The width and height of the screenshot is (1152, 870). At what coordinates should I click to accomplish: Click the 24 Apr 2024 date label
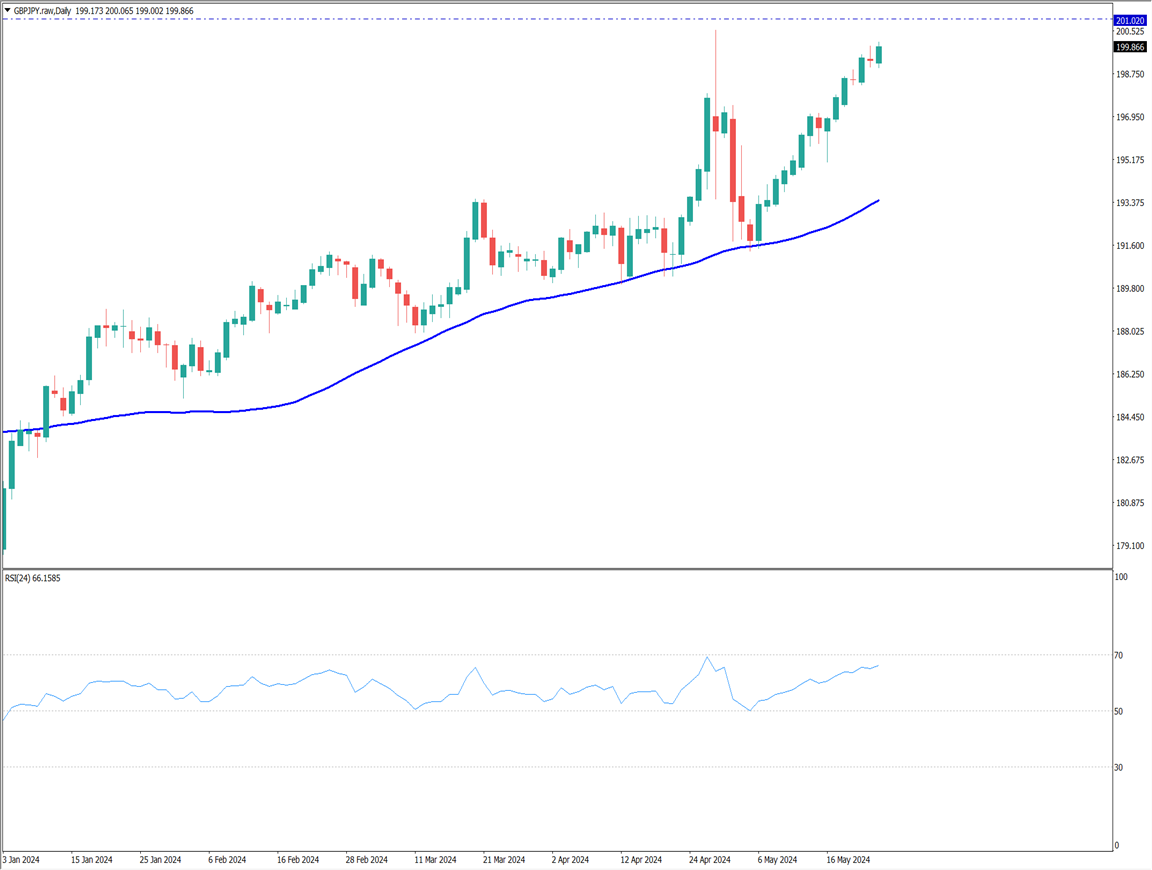(x=709, y=859)
